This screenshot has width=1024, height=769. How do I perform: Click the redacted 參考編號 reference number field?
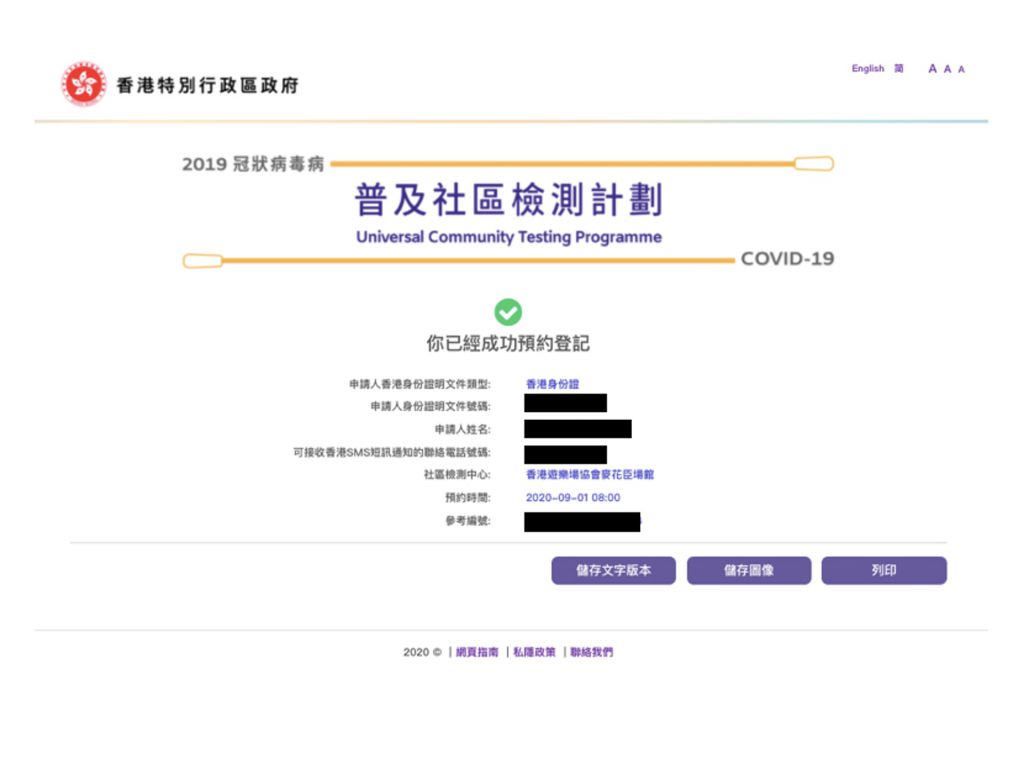pos(583,519)
